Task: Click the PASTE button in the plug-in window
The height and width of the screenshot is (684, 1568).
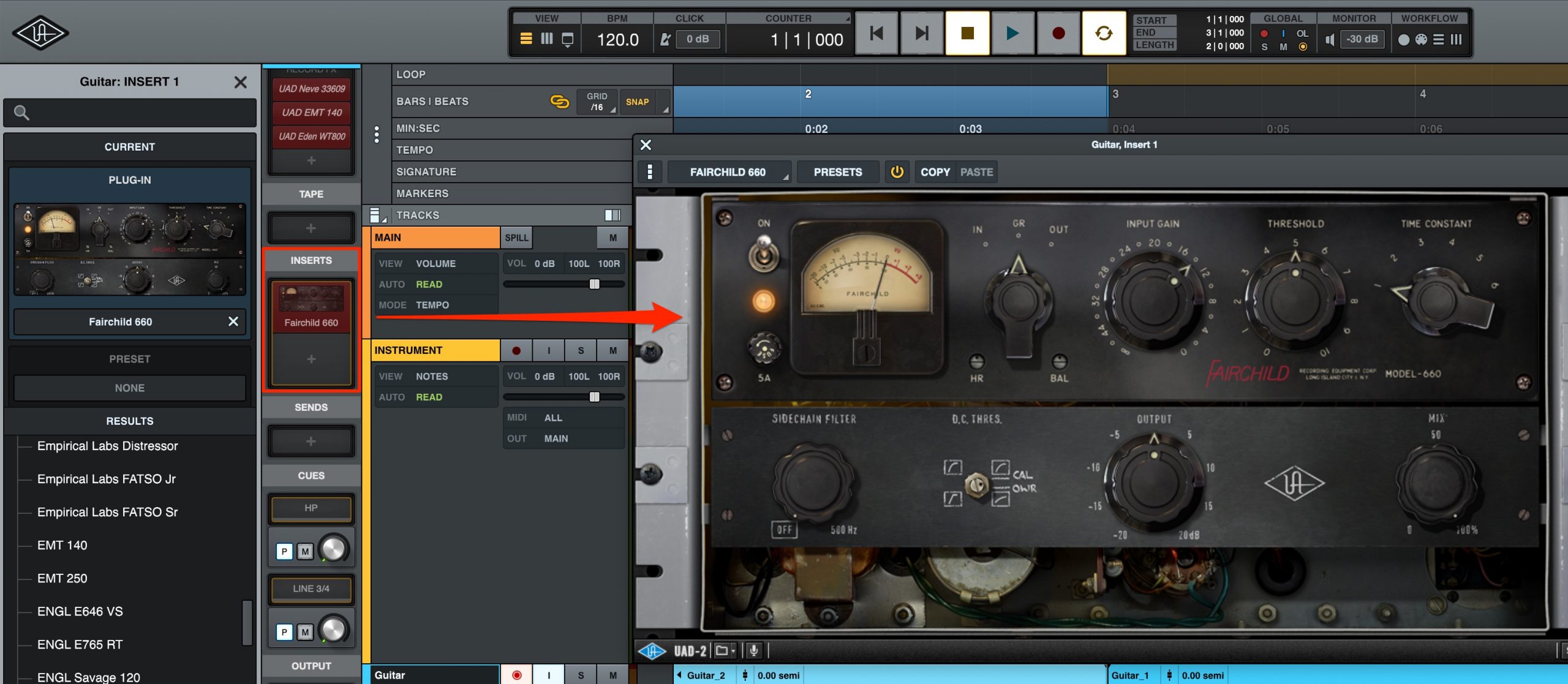Action: [x=976, y=172]
